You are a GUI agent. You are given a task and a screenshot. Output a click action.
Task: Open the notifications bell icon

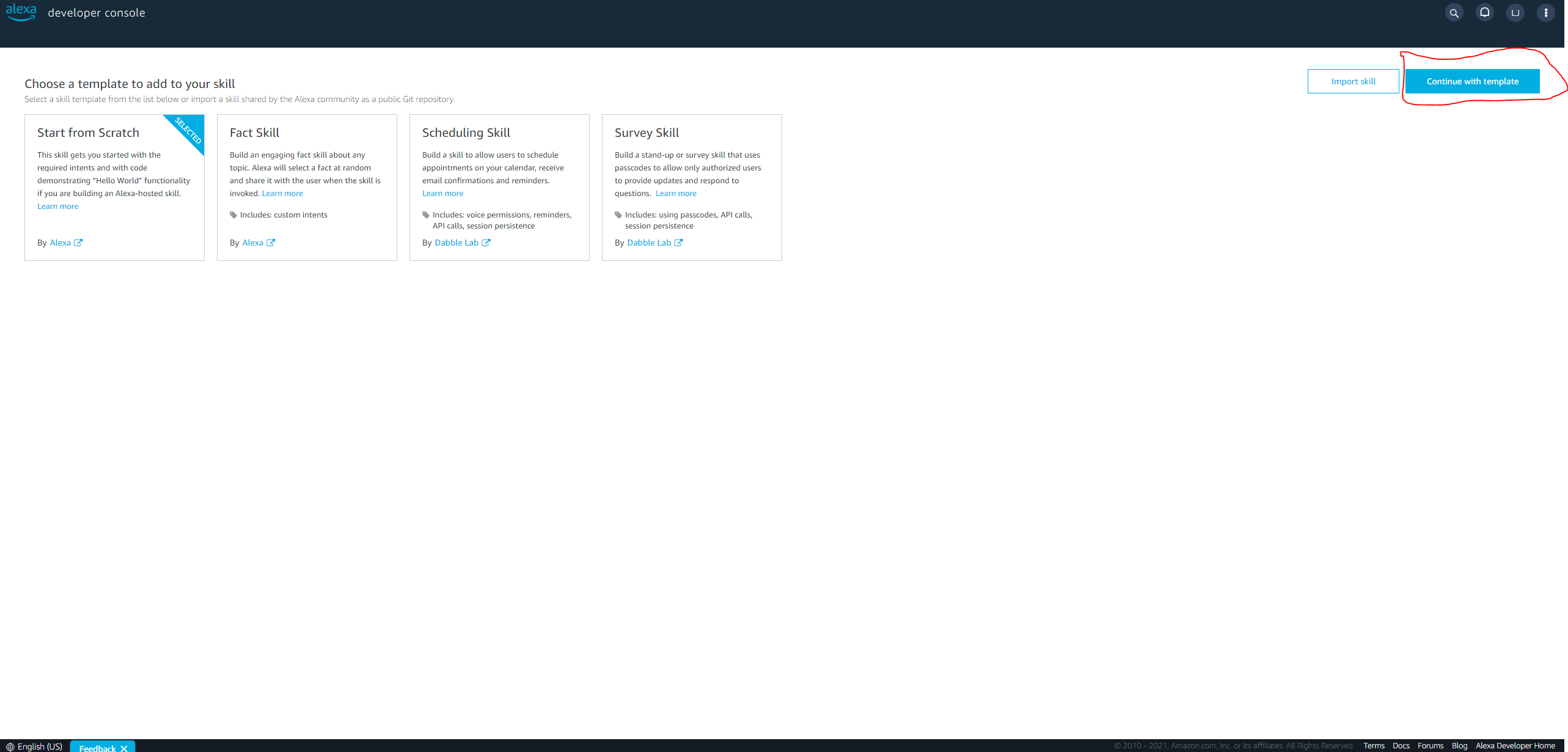point(1484,13)
